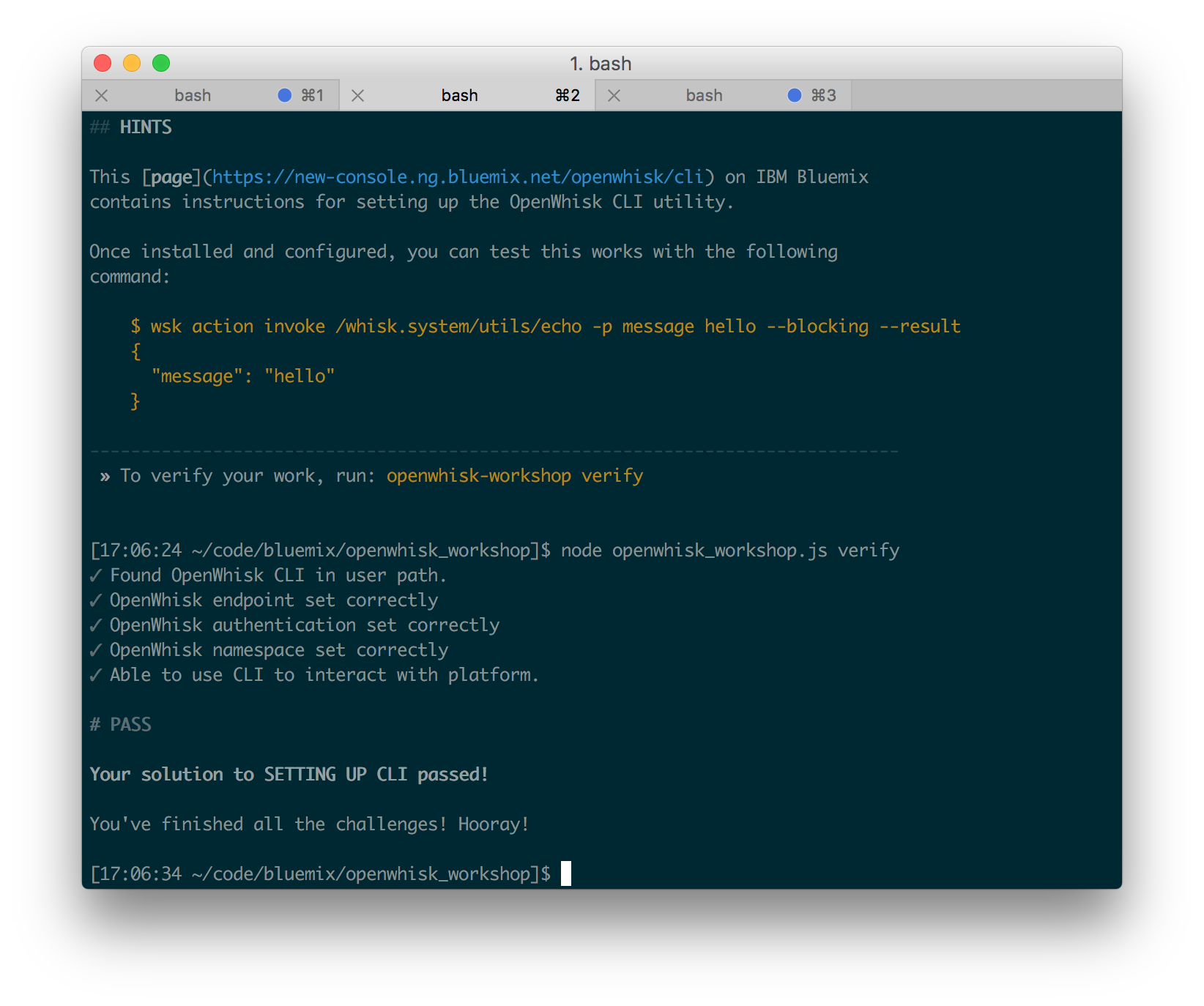The height and width of the screenshot is (1006, 1204).
Task: Click the blue activity dot on tab ⌘1
Action: (x=285, y=95)
